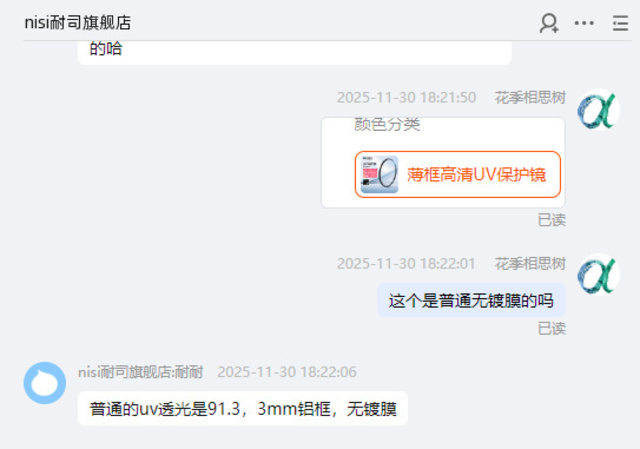
Task: Click the 已读 status under the product card
Action: [x=552, y=220]
